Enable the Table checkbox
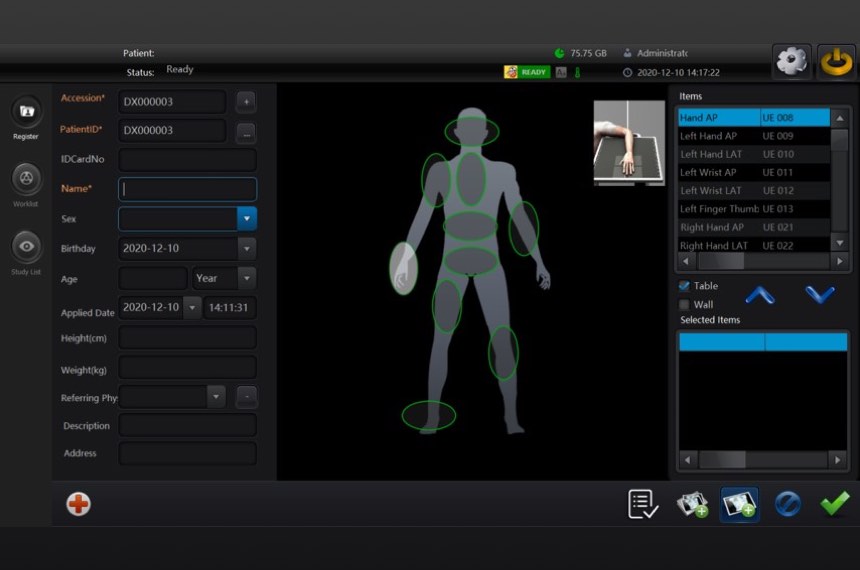The image size is (860, 570). tap(685, 286)
